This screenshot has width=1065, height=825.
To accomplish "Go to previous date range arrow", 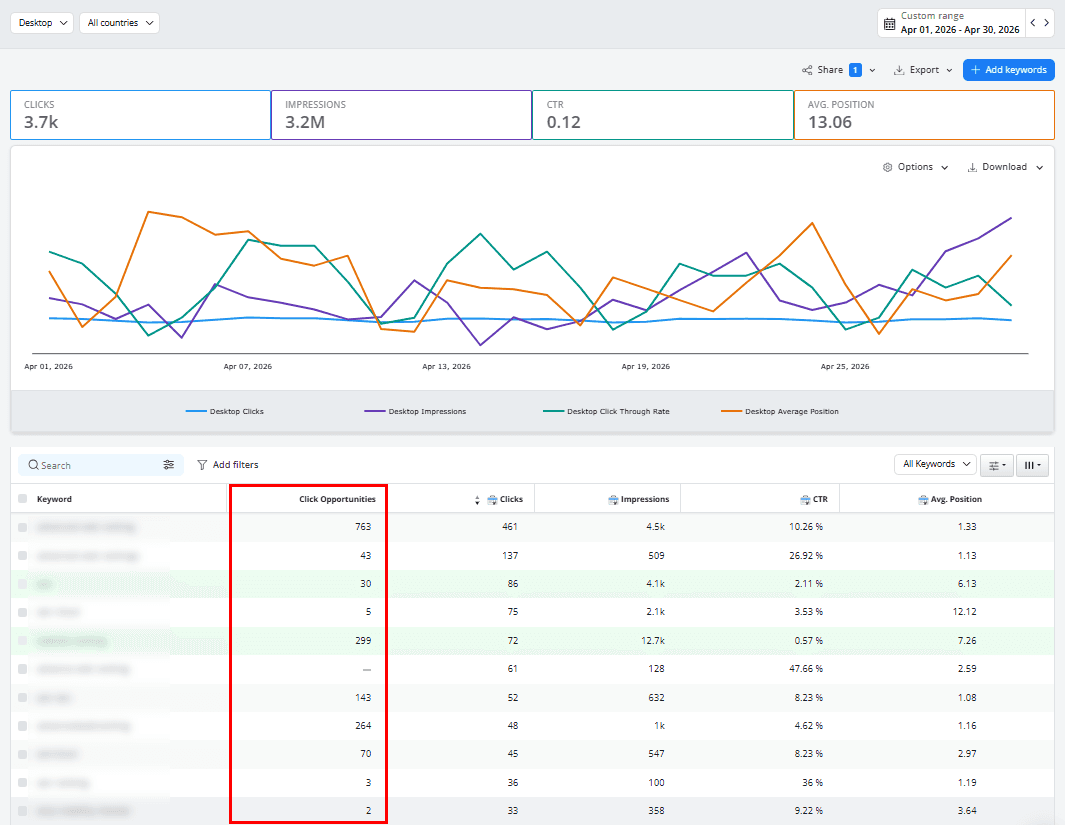I will pos(1033,23).
